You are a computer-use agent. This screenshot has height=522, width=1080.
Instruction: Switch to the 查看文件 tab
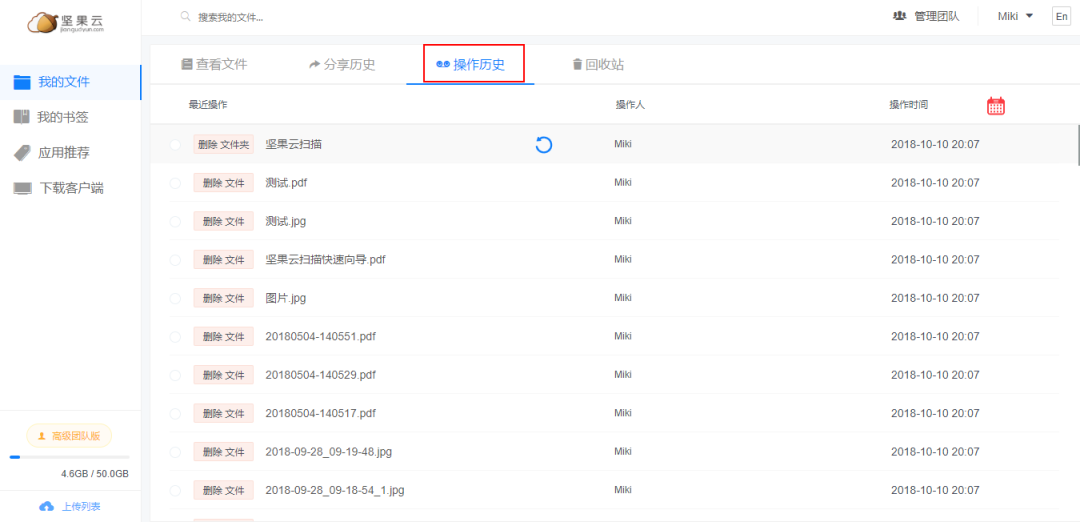coord(214,65)
